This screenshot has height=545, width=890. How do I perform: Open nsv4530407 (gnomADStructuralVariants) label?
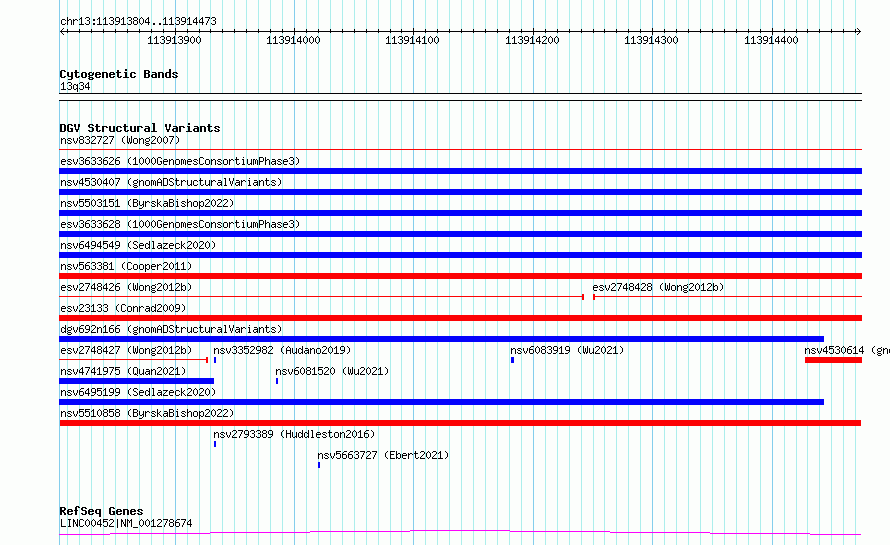pos(171,182)
